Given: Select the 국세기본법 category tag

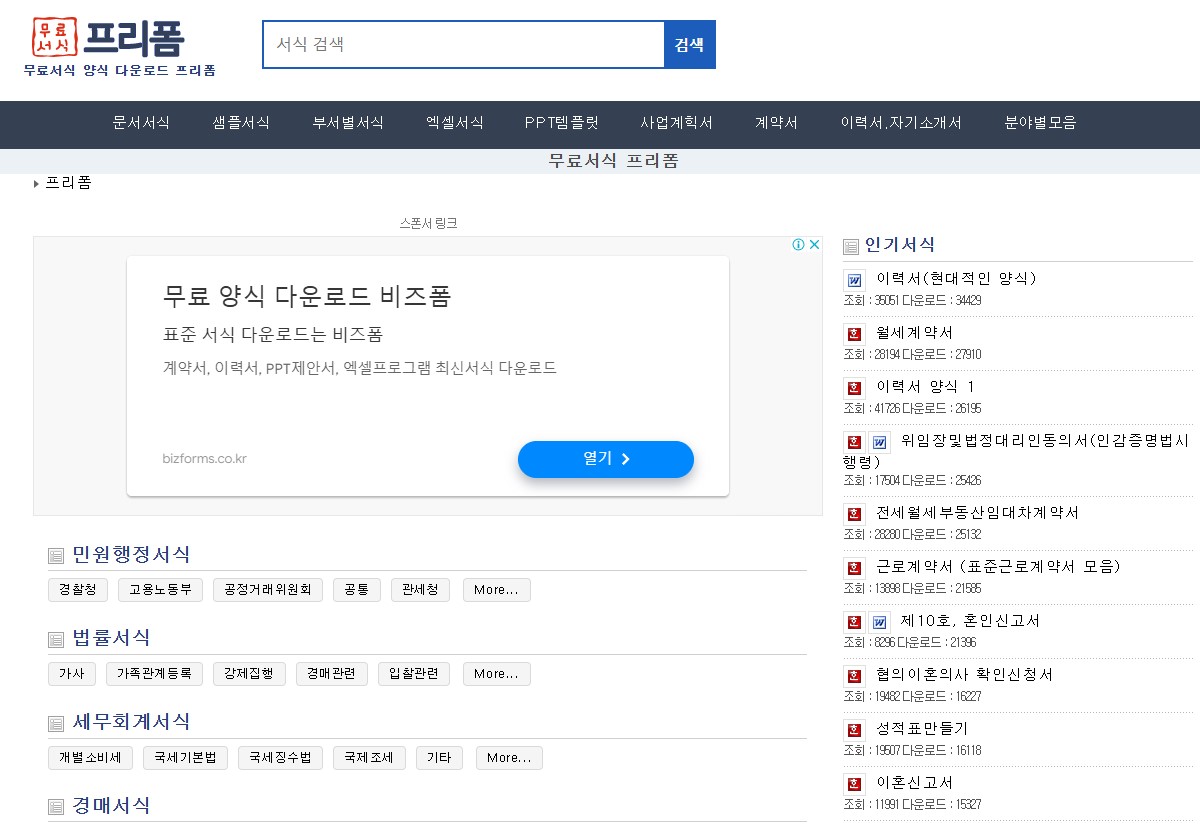Looking at the screenshot, I should 186,758.
